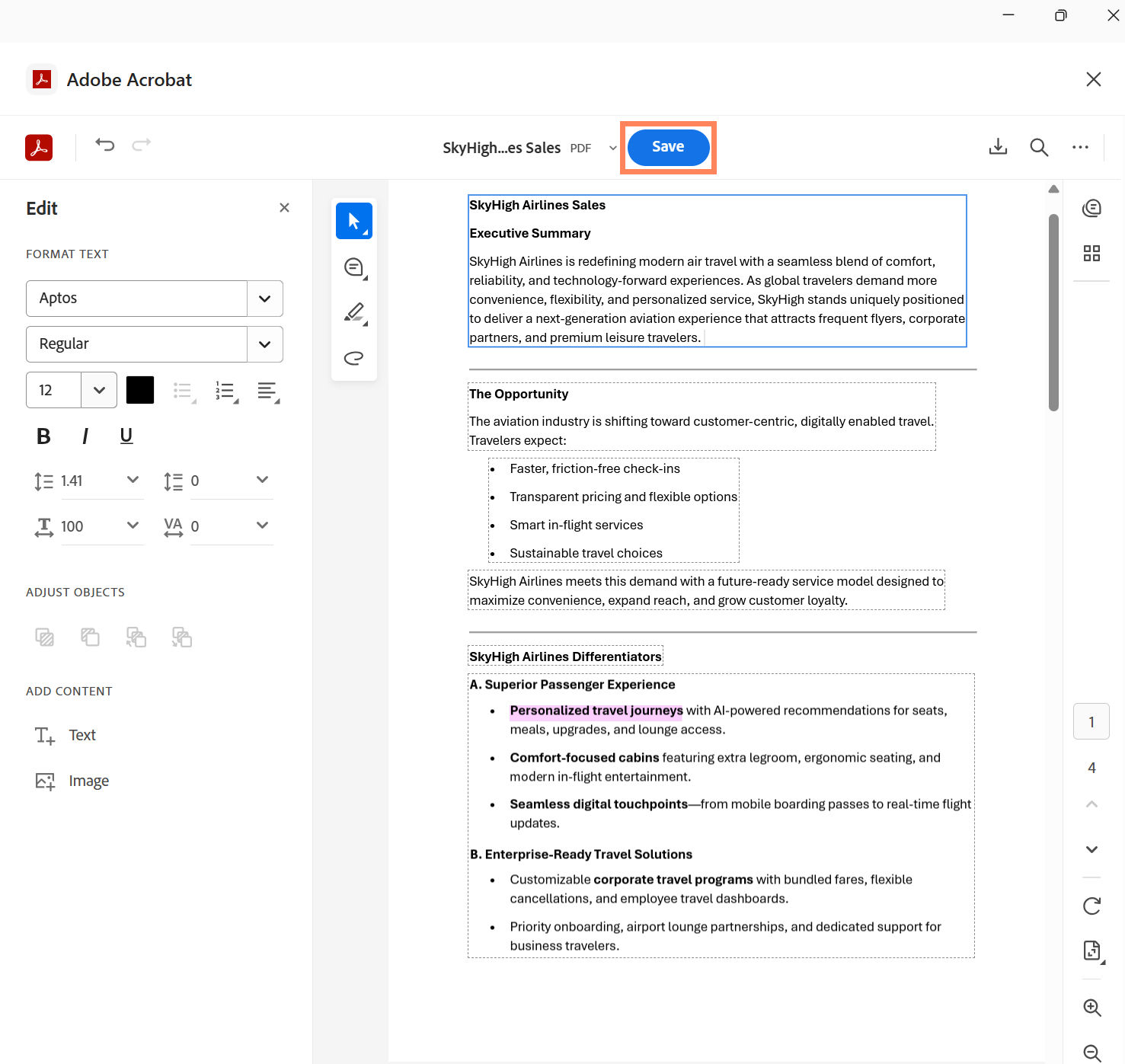Open the black text color swatch

pyautogui.click(x=140, y=390)
